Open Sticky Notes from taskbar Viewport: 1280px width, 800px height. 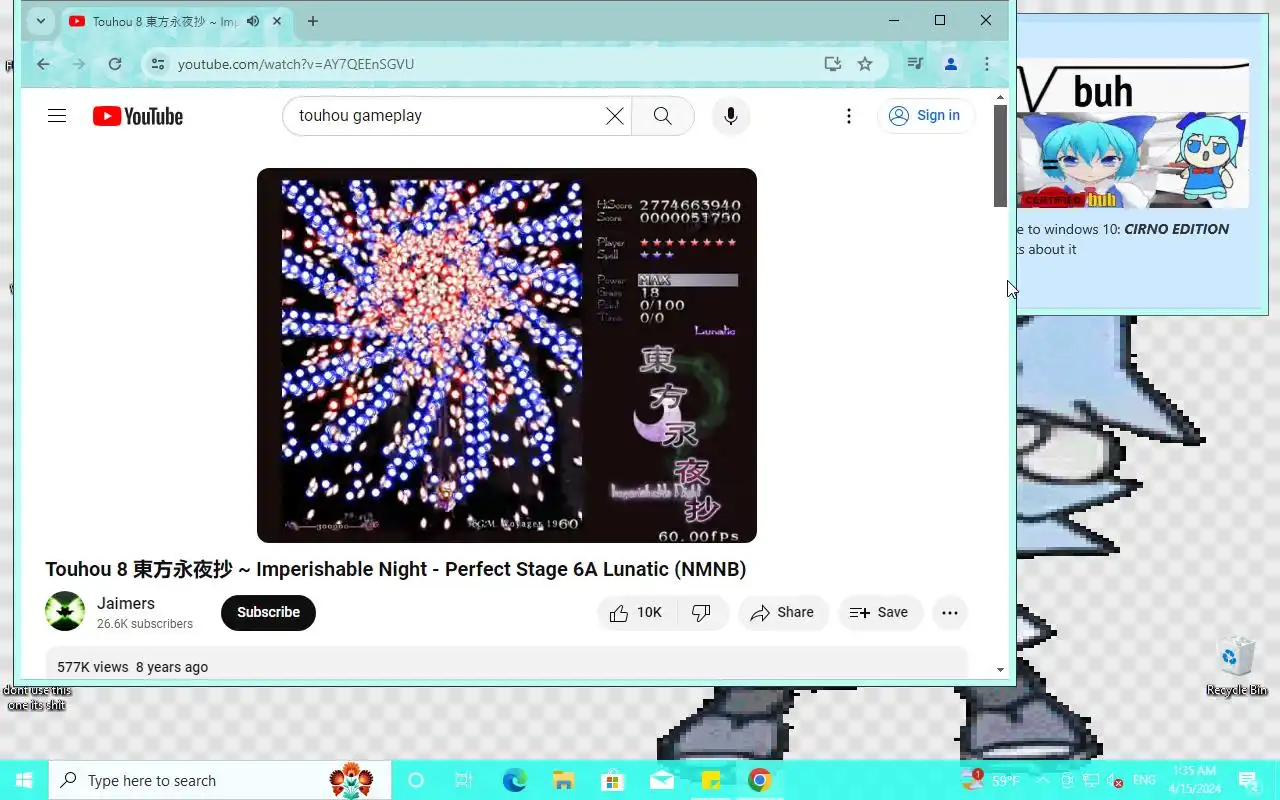(711, 780)
